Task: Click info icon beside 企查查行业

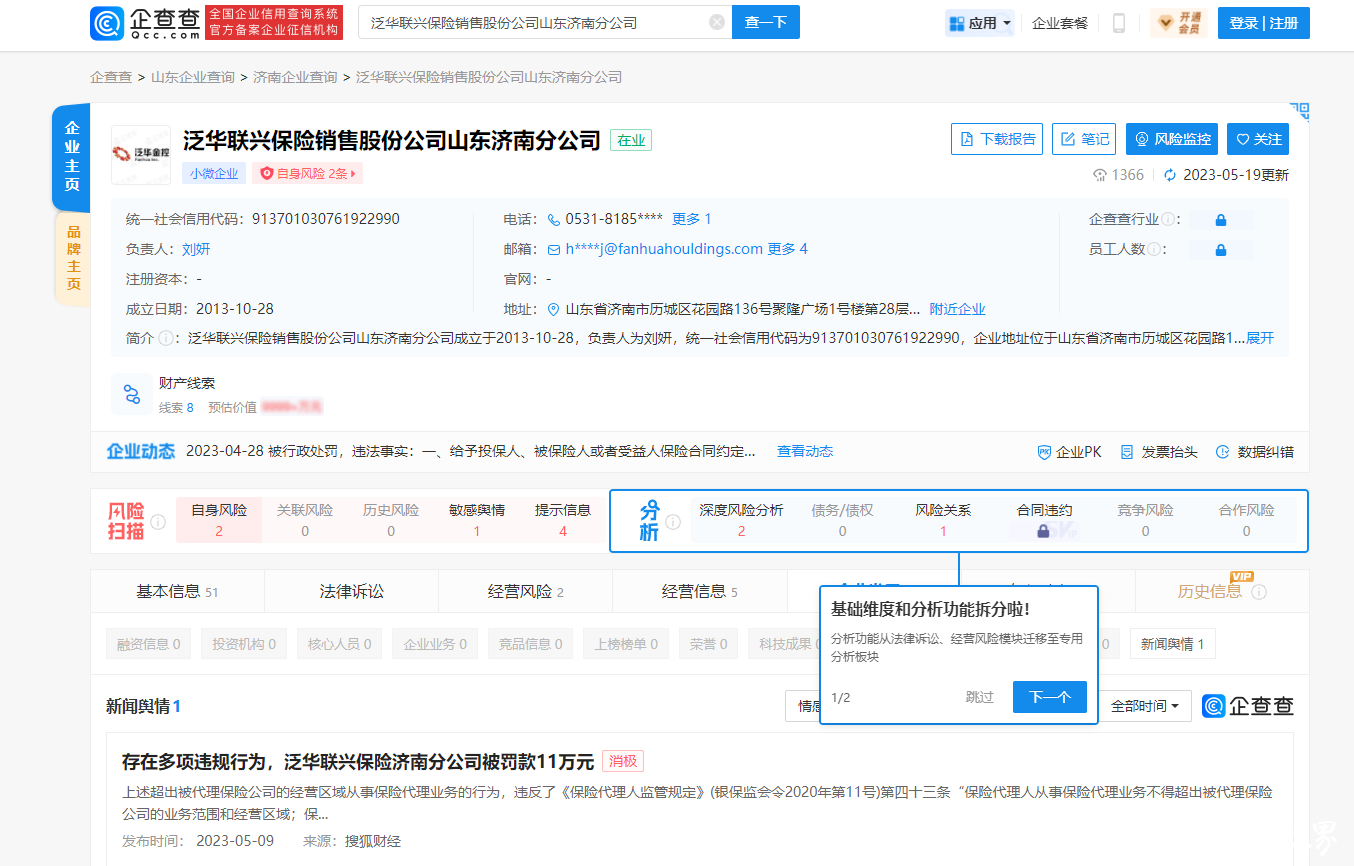Action: (1169, 219)
